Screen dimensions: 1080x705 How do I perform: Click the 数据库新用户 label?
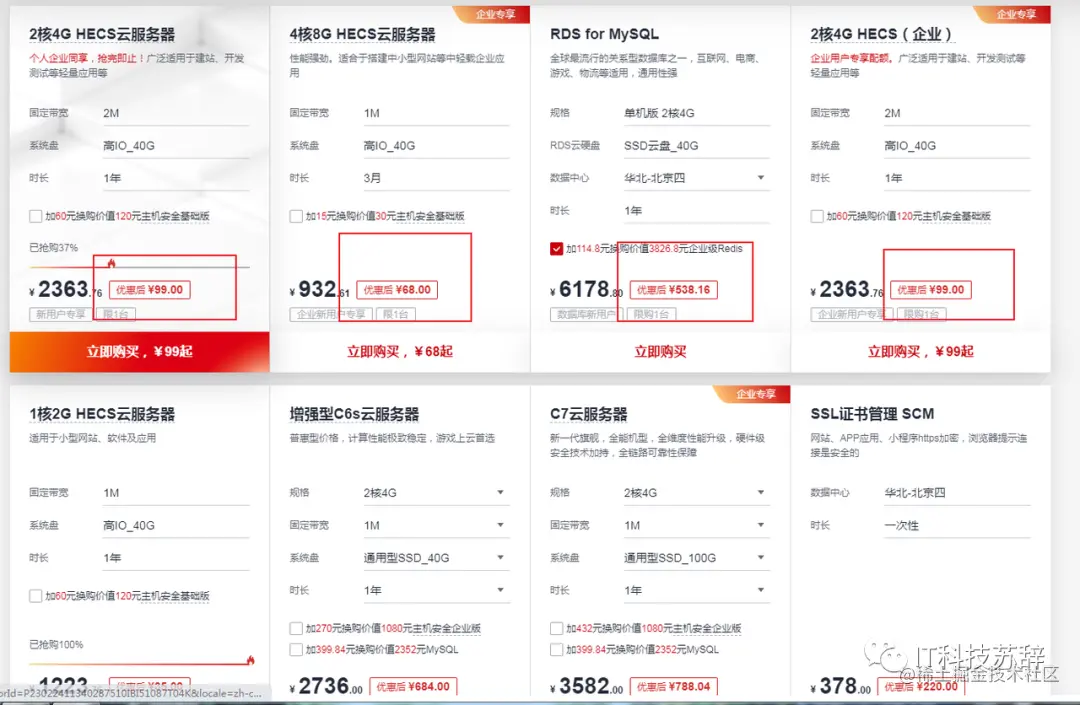click(x=586, y=315)
